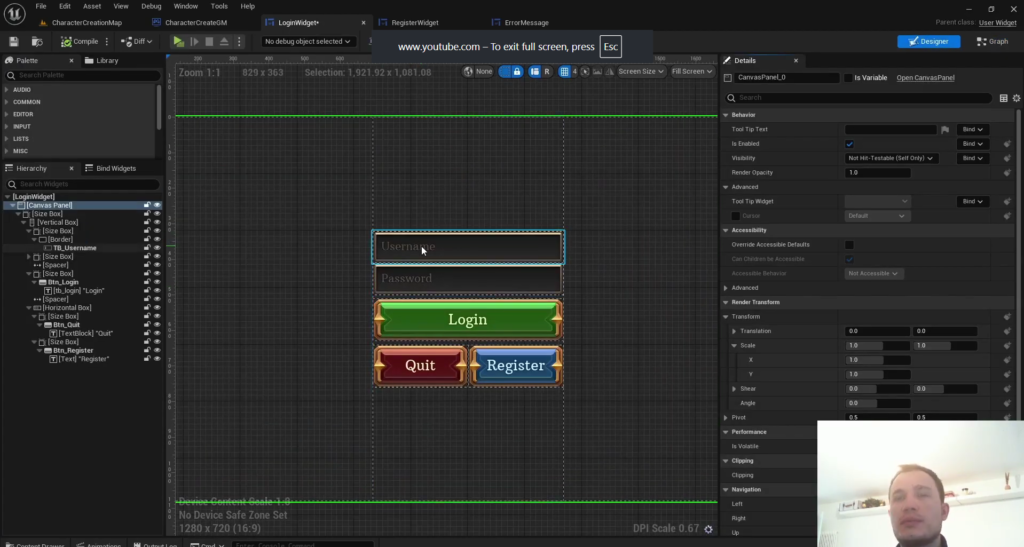Toggle lock icon for Vertical Box row
This screenshot has width=1024, height=547.
click(x=147, y=223)
